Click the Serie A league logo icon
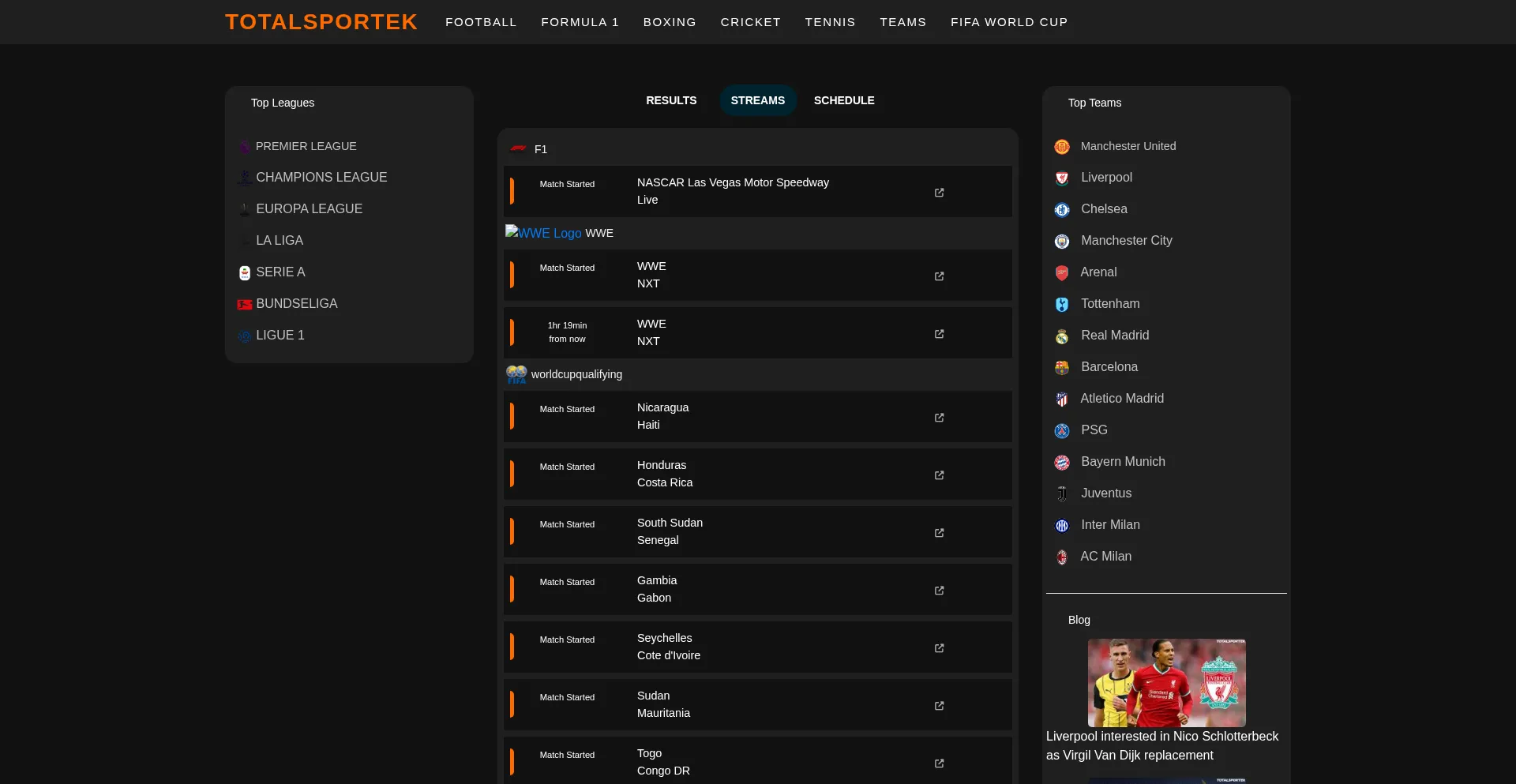1516x784 pixels. [x=245, y=273]
